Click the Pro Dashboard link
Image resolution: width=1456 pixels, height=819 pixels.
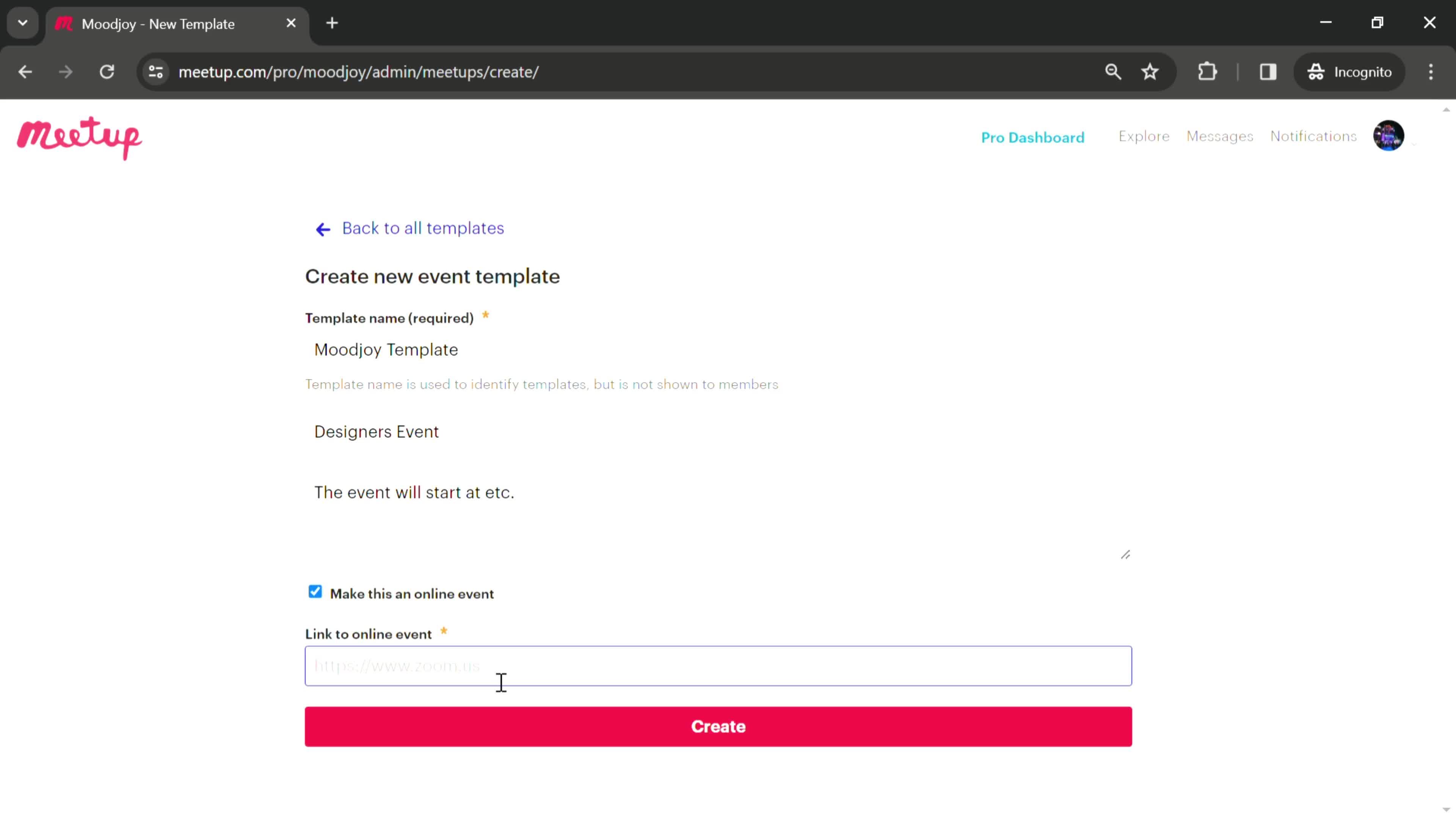pyautogui.click(x=1033, y=136)
